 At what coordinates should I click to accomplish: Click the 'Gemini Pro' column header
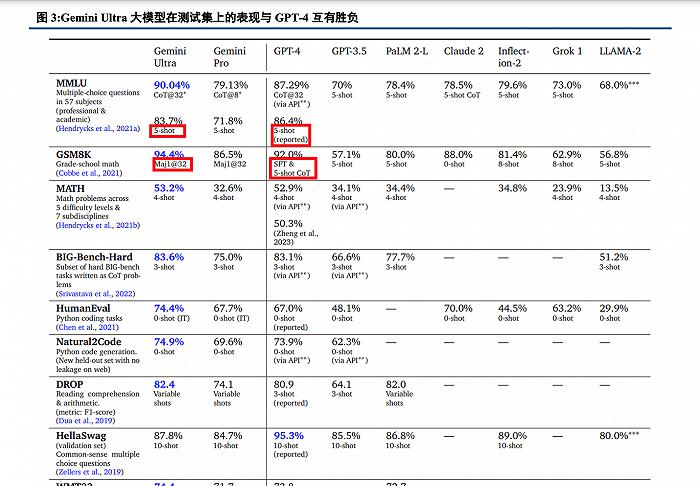tap(229, 57)
